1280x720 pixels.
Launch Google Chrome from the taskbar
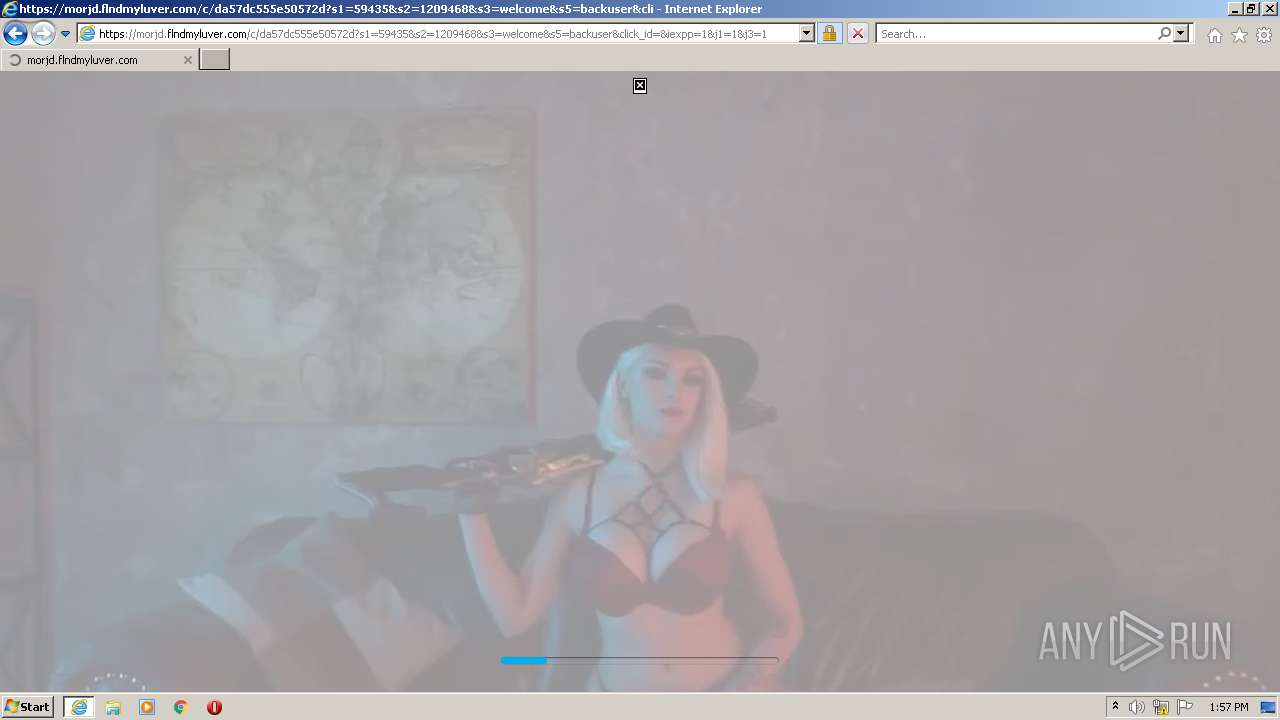[x=181, y=707]
